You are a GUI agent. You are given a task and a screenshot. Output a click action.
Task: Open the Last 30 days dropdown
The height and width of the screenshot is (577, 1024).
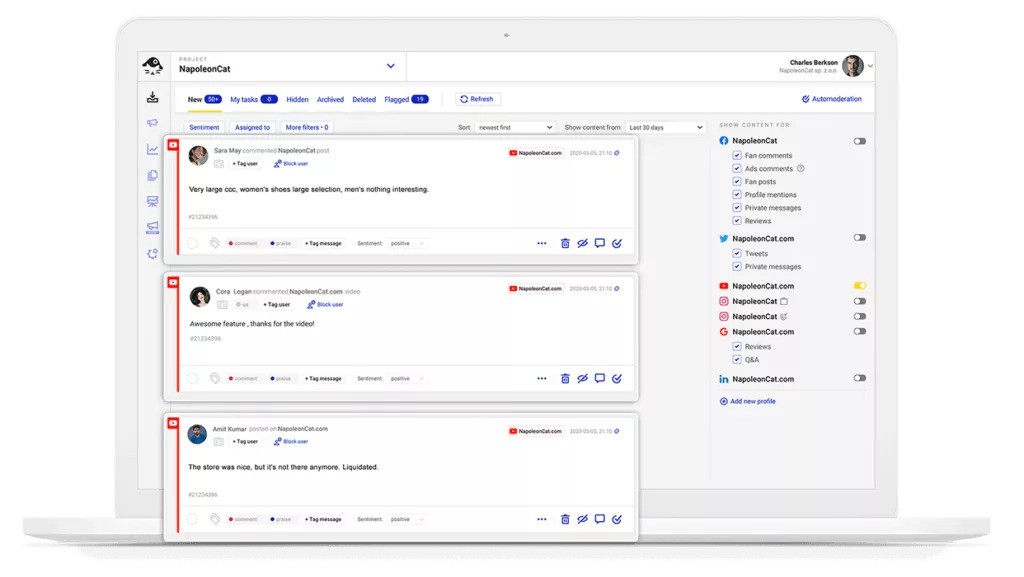pos(665,127)
